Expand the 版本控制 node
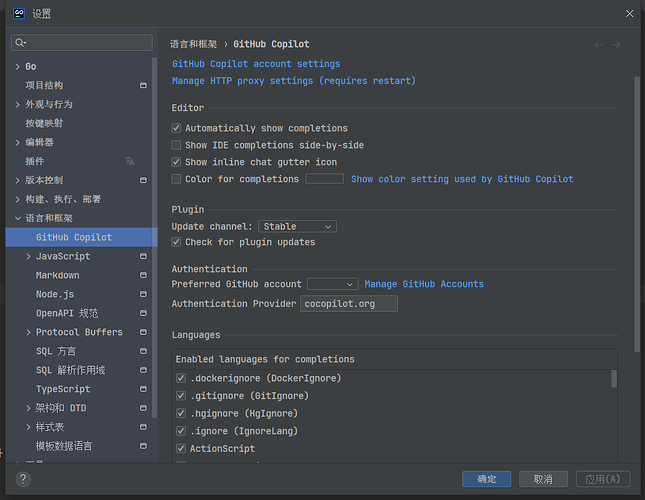Screen dimensions: 645x500 pyautogui.click(x=18, y=180)
